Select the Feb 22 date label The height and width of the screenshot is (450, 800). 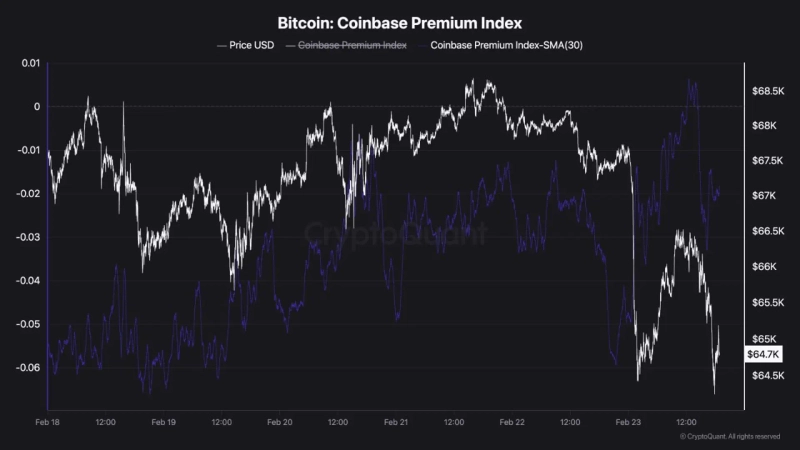(x=512, y=423)
